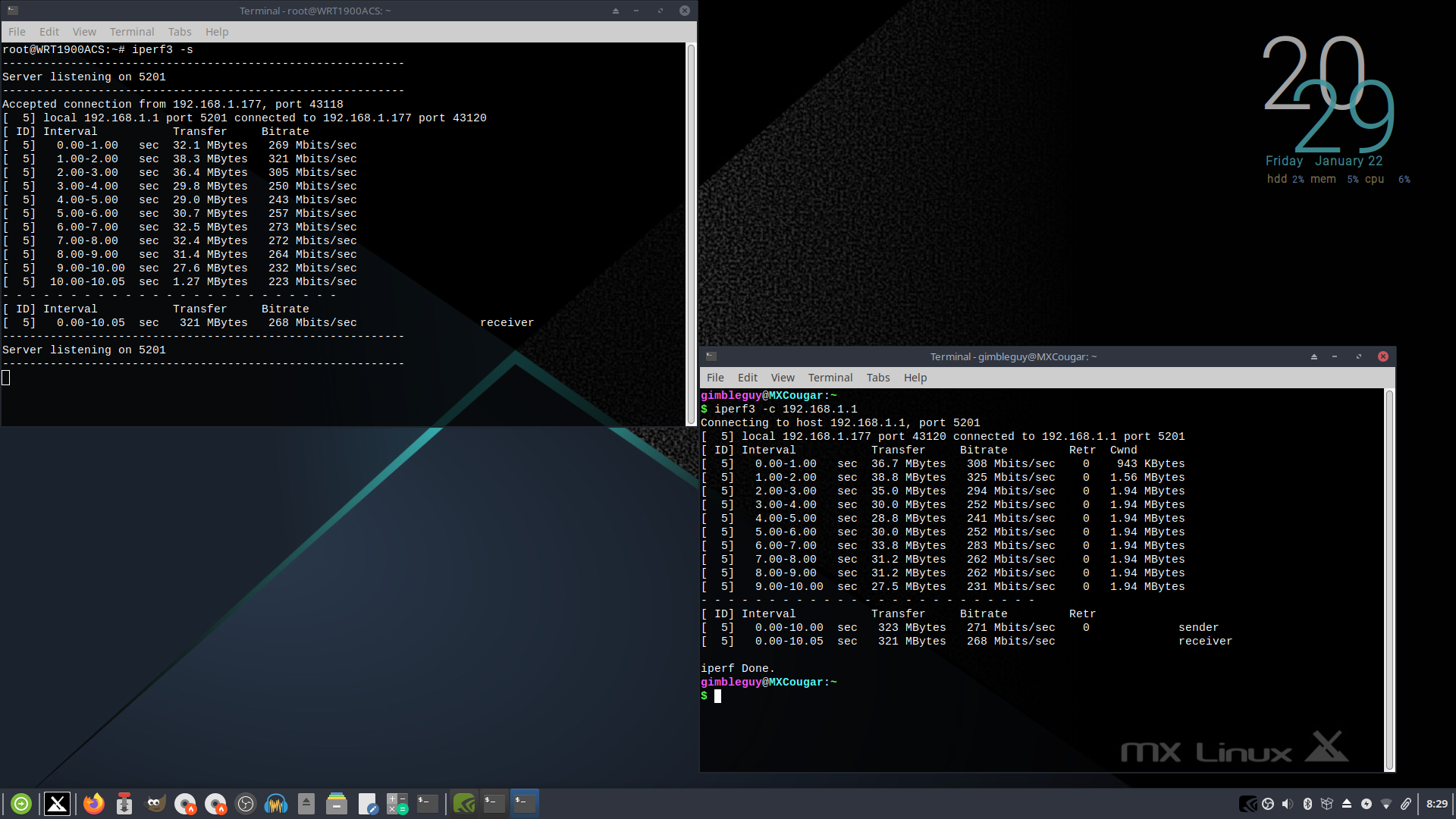The image size is (1456, 819).
Task: Click 'Accepted connection from 192.168.1.177' line
Action: 173,105
